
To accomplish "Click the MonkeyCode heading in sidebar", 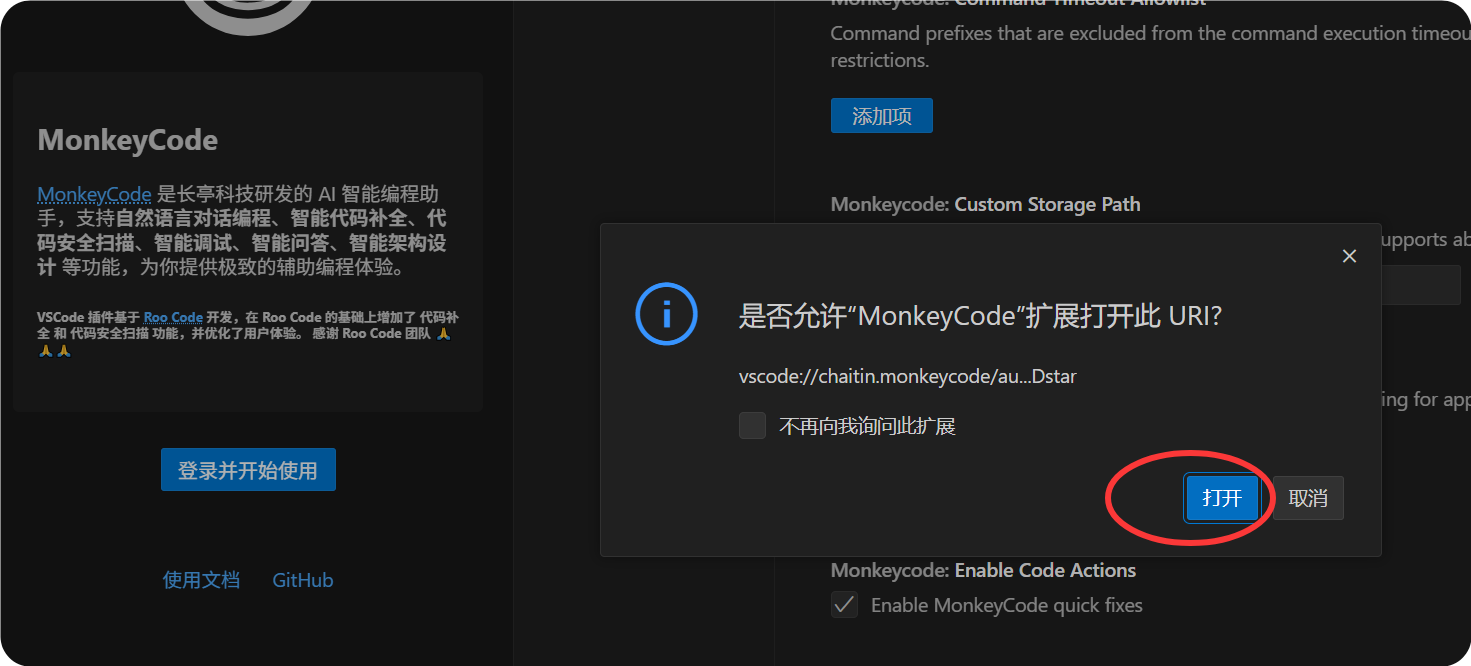I will click(x=127, y=140).
